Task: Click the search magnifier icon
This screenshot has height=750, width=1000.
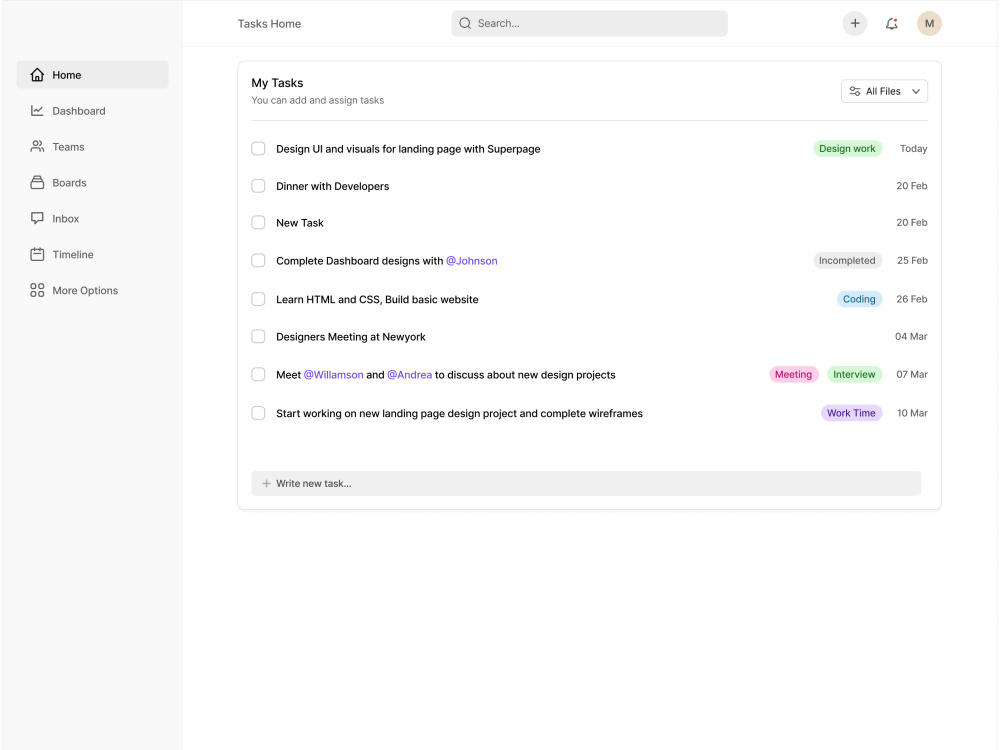Action: (465, 24)
